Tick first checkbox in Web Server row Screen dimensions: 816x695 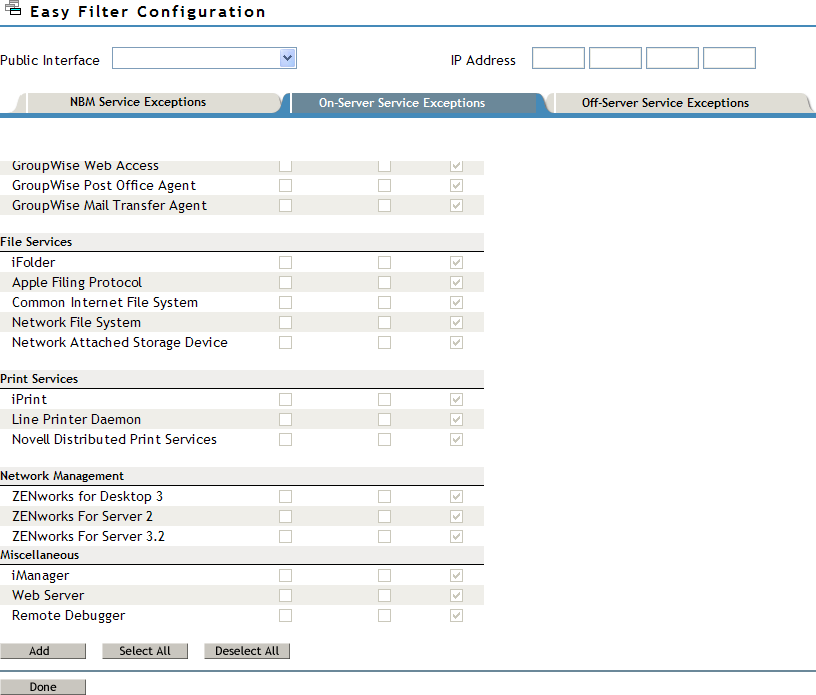285,595
